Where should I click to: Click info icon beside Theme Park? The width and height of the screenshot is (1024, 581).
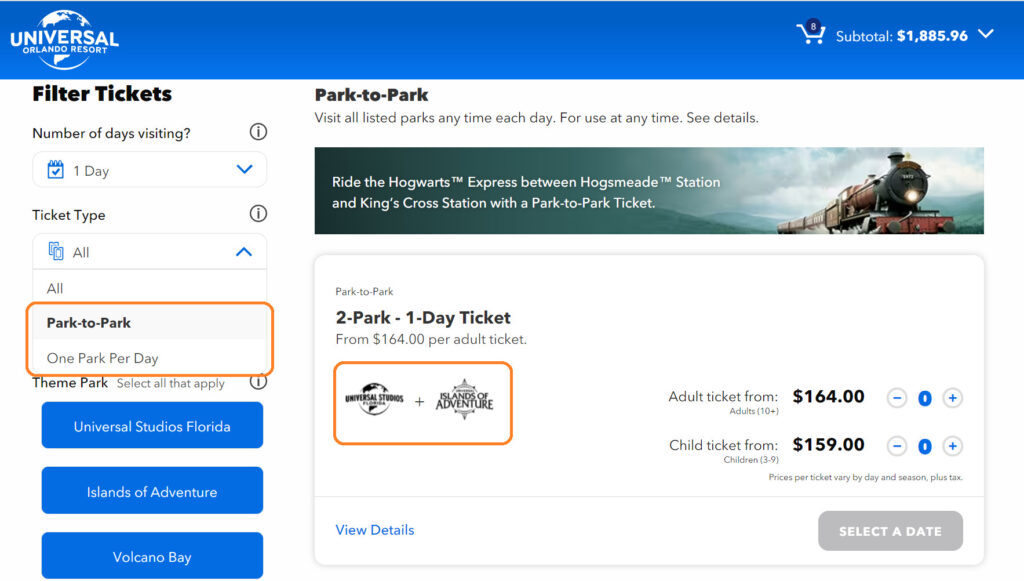(258, 382)
